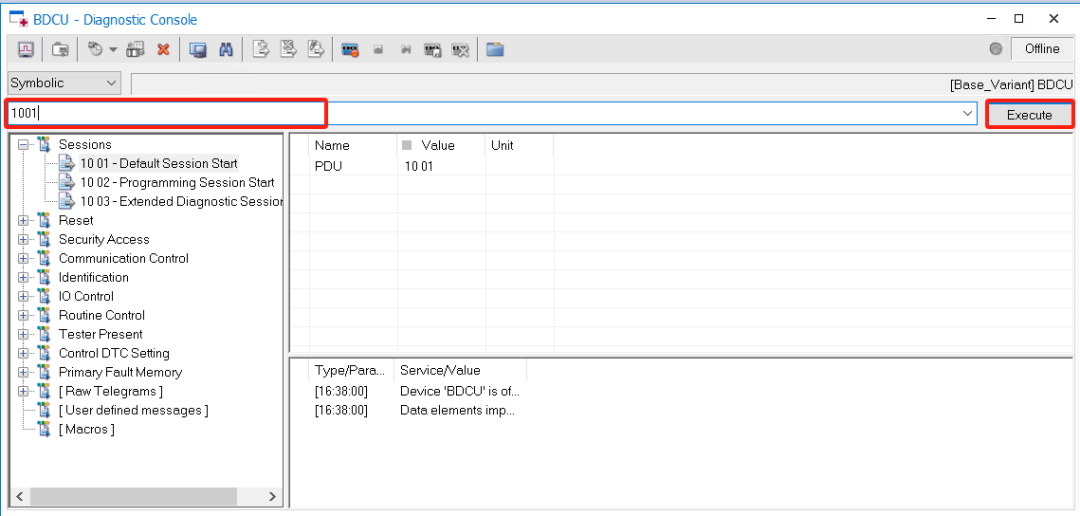Click the Name column header
The height and width of the screenshot is (516, 1080).
(x=353, y=145)
